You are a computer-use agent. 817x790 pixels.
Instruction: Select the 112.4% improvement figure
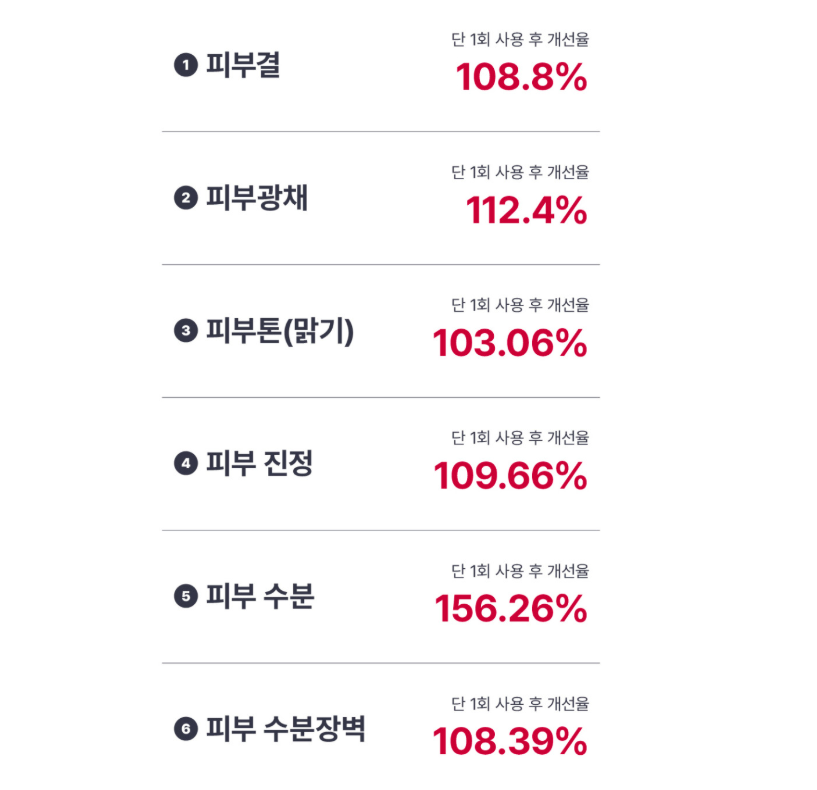[526, 211]
